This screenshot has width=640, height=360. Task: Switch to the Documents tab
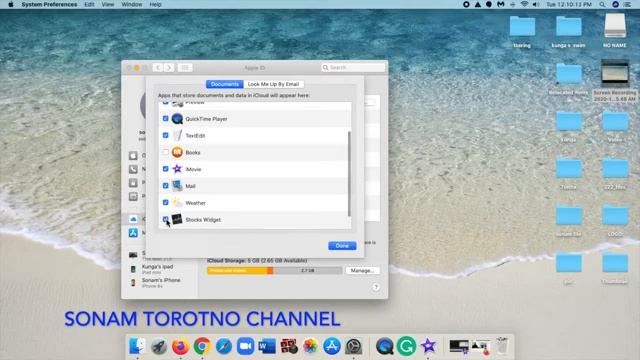(x=224, y=84)
